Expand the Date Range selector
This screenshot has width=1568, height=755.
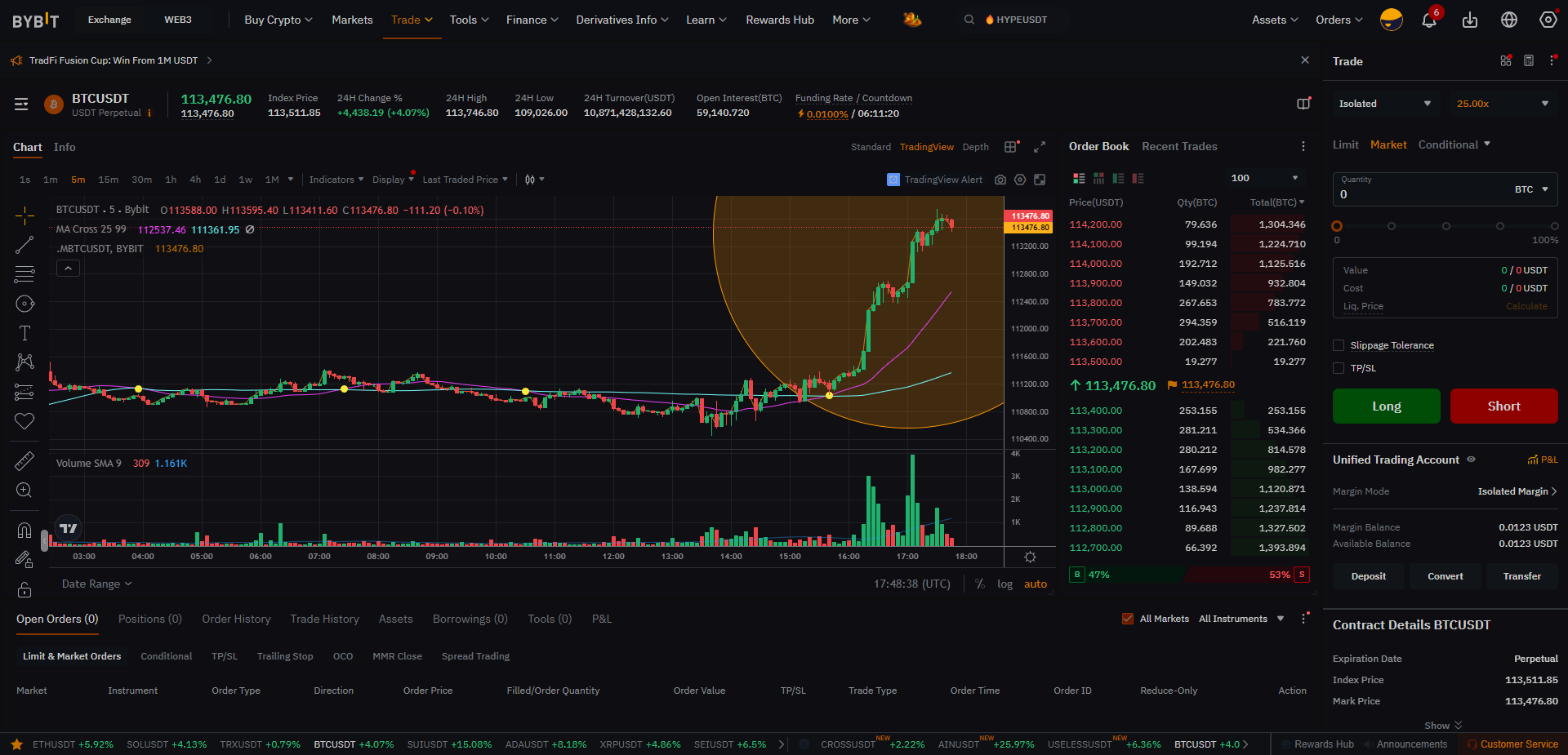point(96,584)
